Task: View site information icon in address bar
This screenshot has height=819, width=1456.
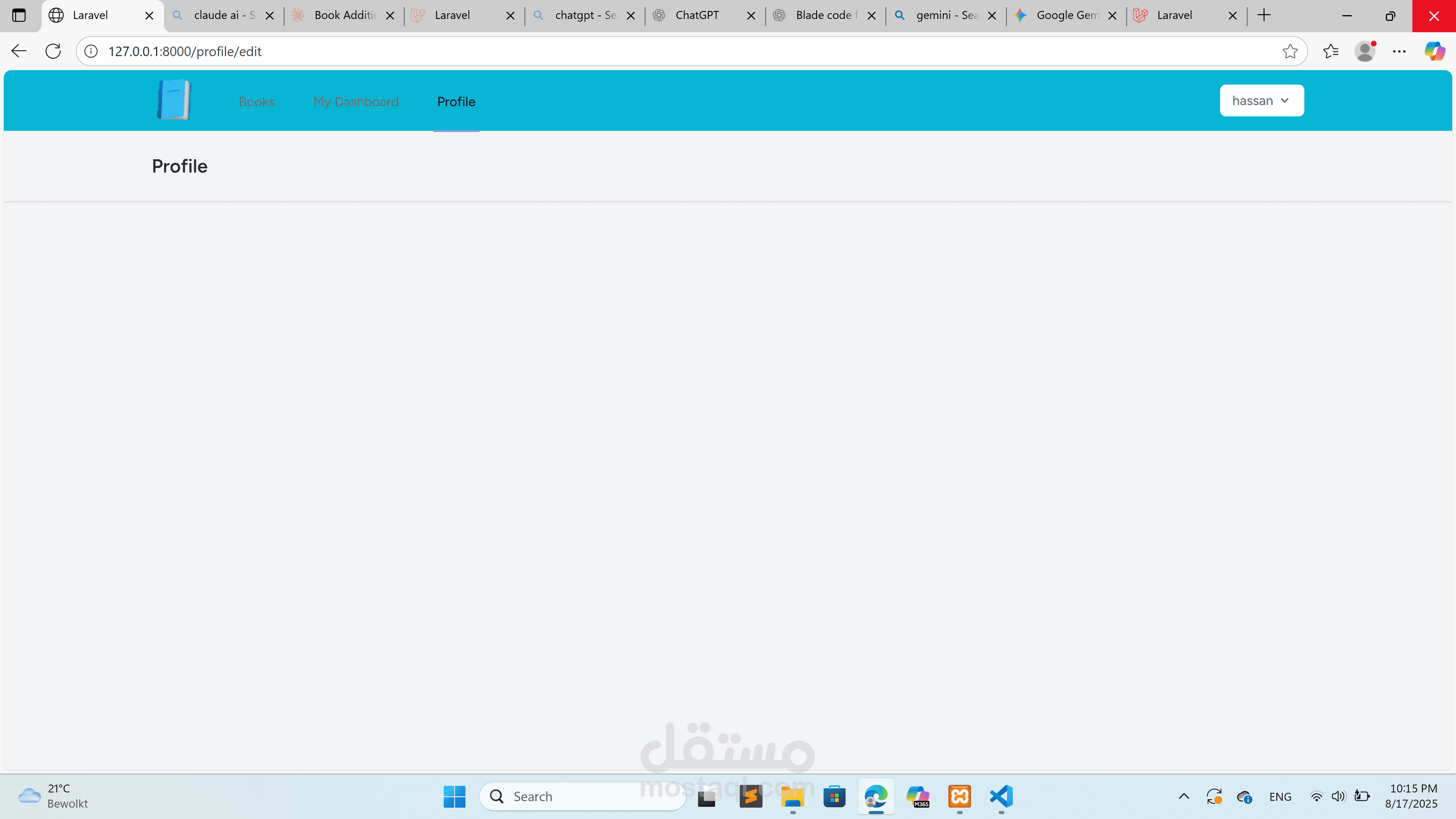Action: pos(91,52)
